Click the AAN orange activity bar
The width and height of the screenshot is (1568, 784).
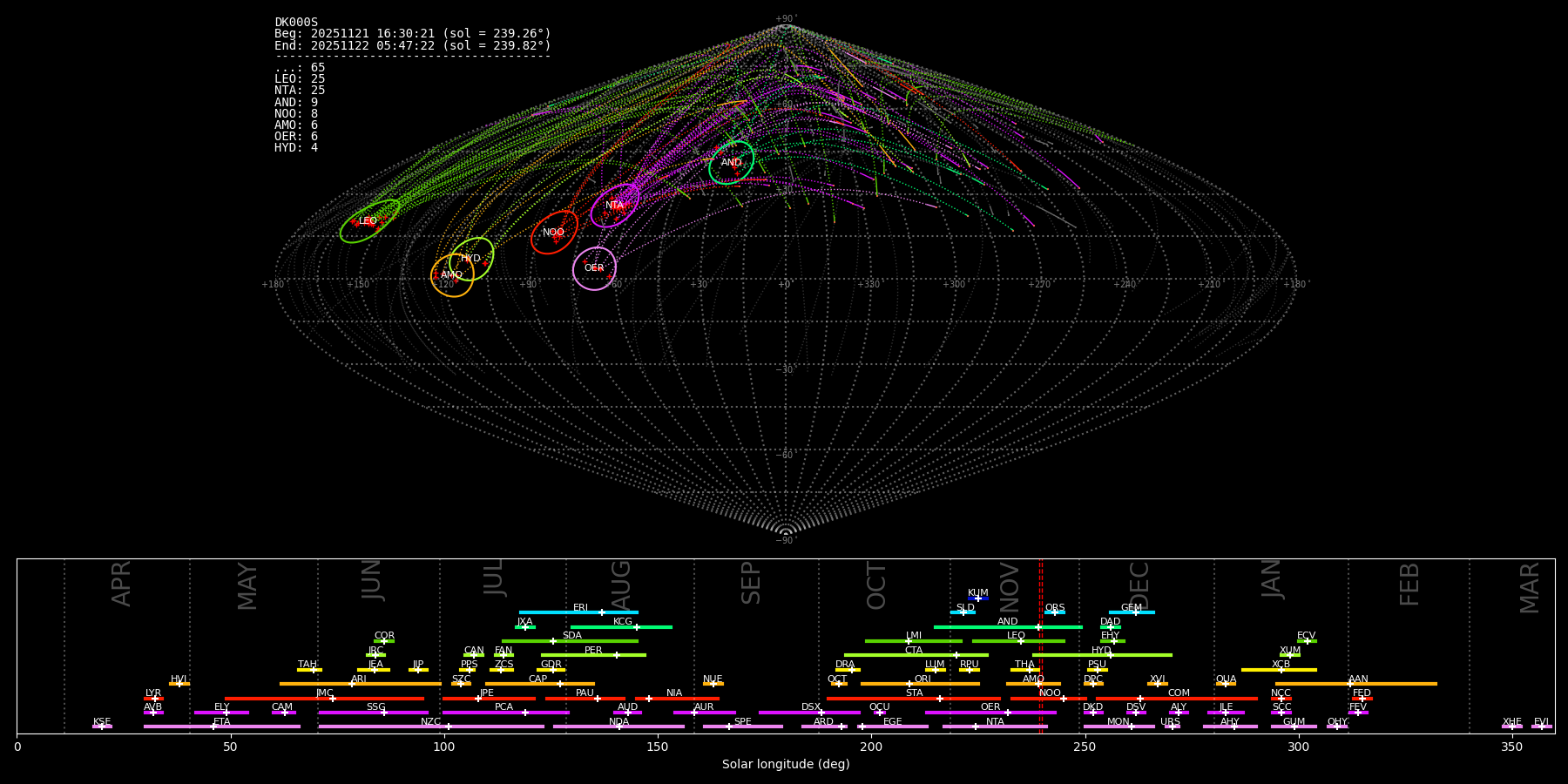coord(1355,684)
